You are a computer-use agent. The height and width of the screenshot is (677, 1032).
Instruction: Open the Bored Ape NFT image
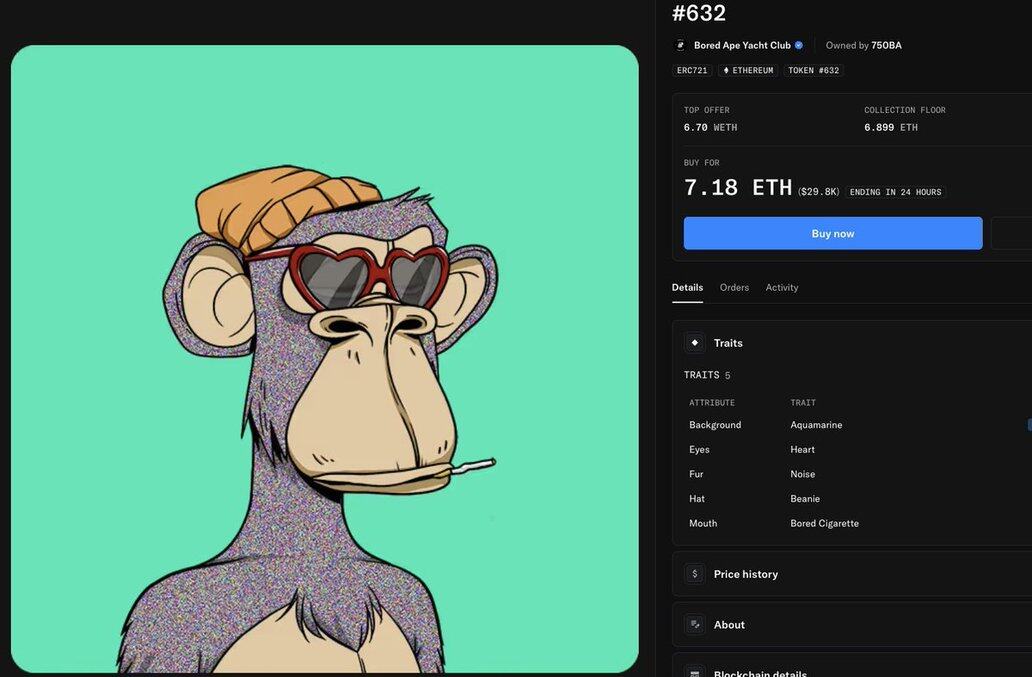[325, 359]
